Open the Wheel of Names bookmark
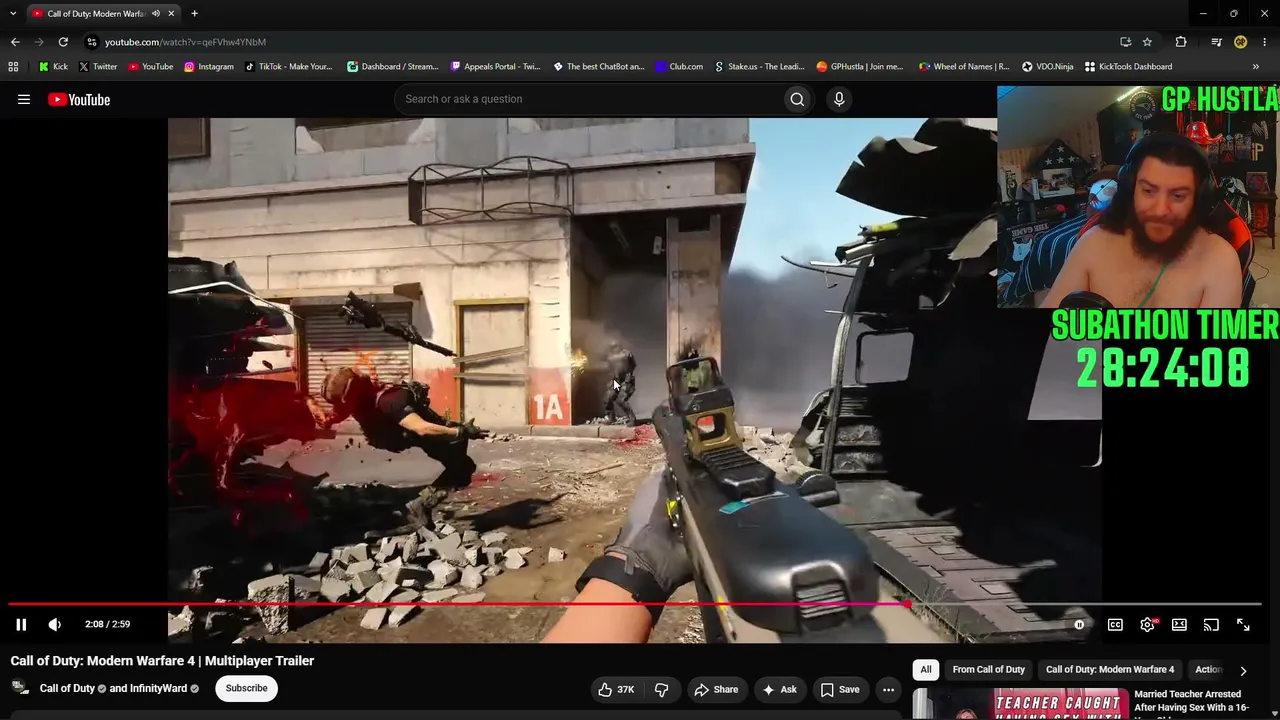Screen dimensions: 1280x720 pyautogui.click(x=964, y=67)
